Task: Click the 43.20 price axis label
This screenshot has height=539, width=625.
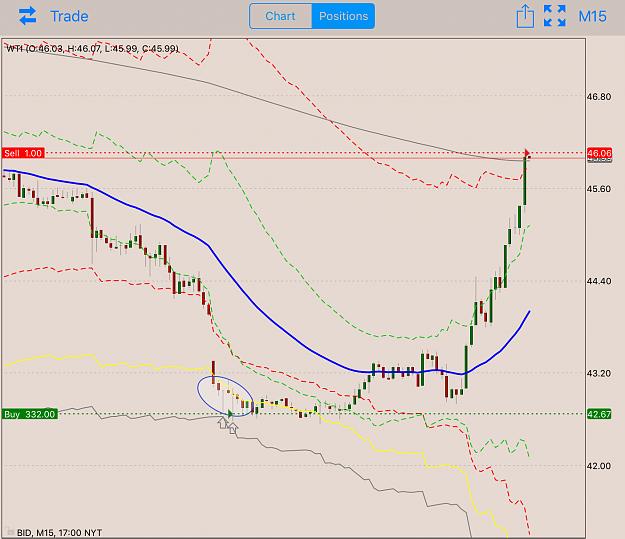Action: pos(598,374)
